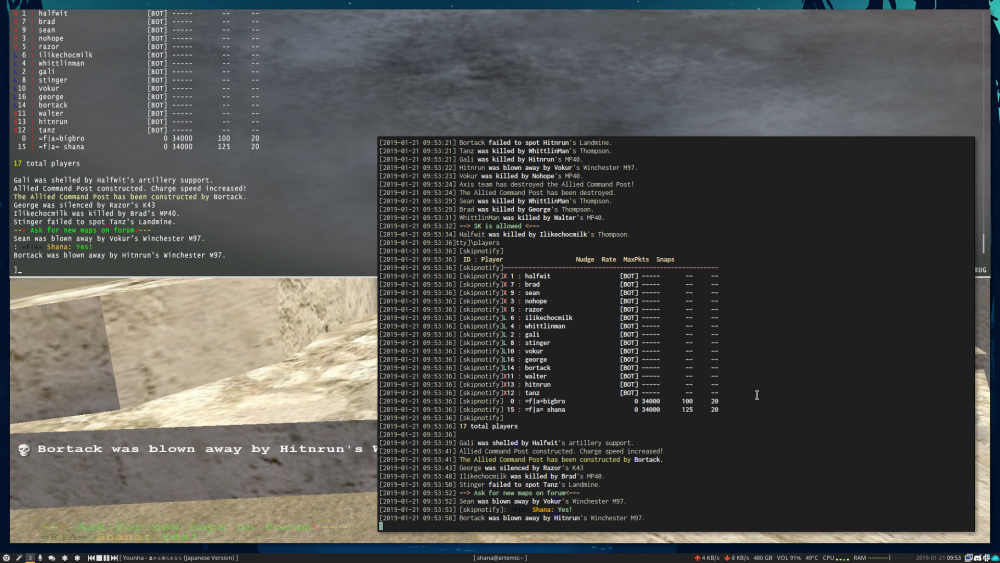Click the upload speed arrow indicator
This screenshot has width=1000, height=563.
[x=697, y=558]
